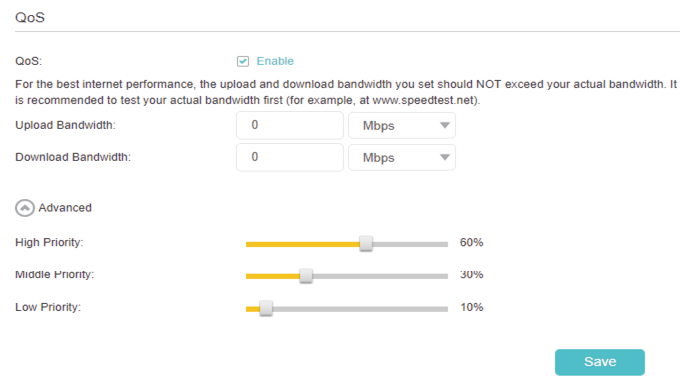Click the gray track of Low Priority slider
This screenshot has height=382, width=683.
pyautogui.click(x=360, y=309)
